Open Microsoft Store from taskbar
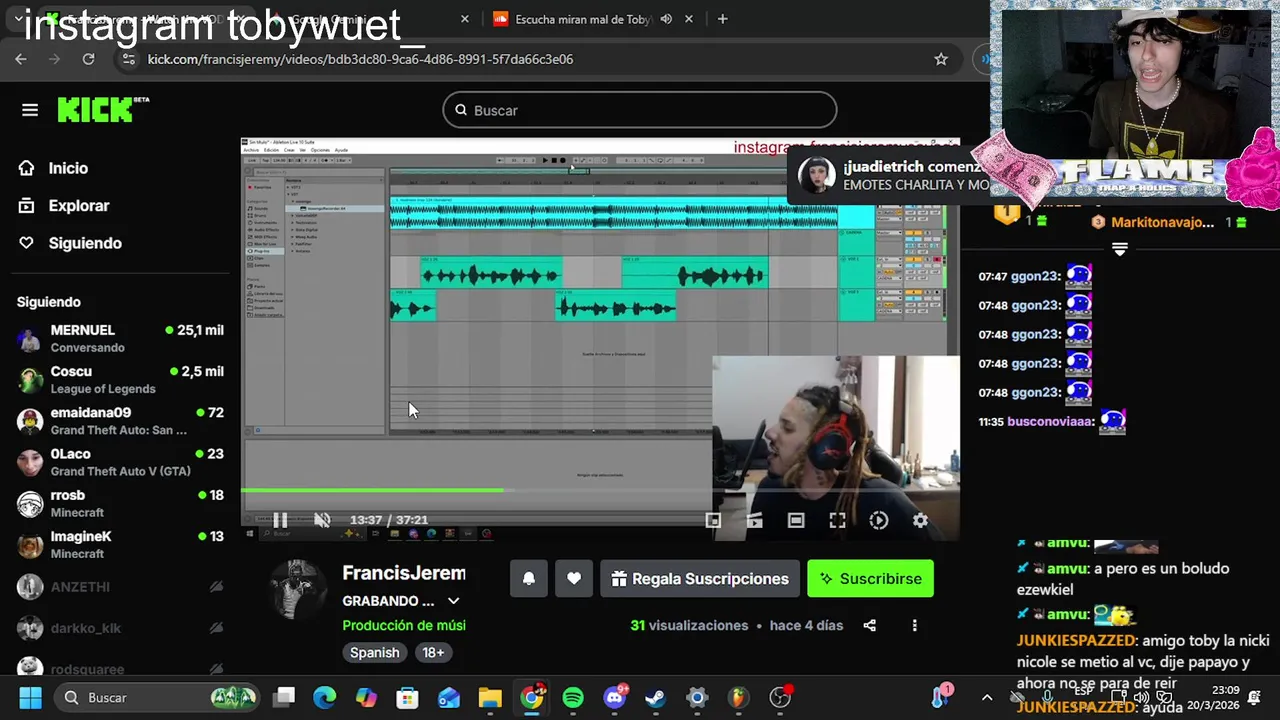Viewport: 1280px width, 720px height. pos(407,697)
